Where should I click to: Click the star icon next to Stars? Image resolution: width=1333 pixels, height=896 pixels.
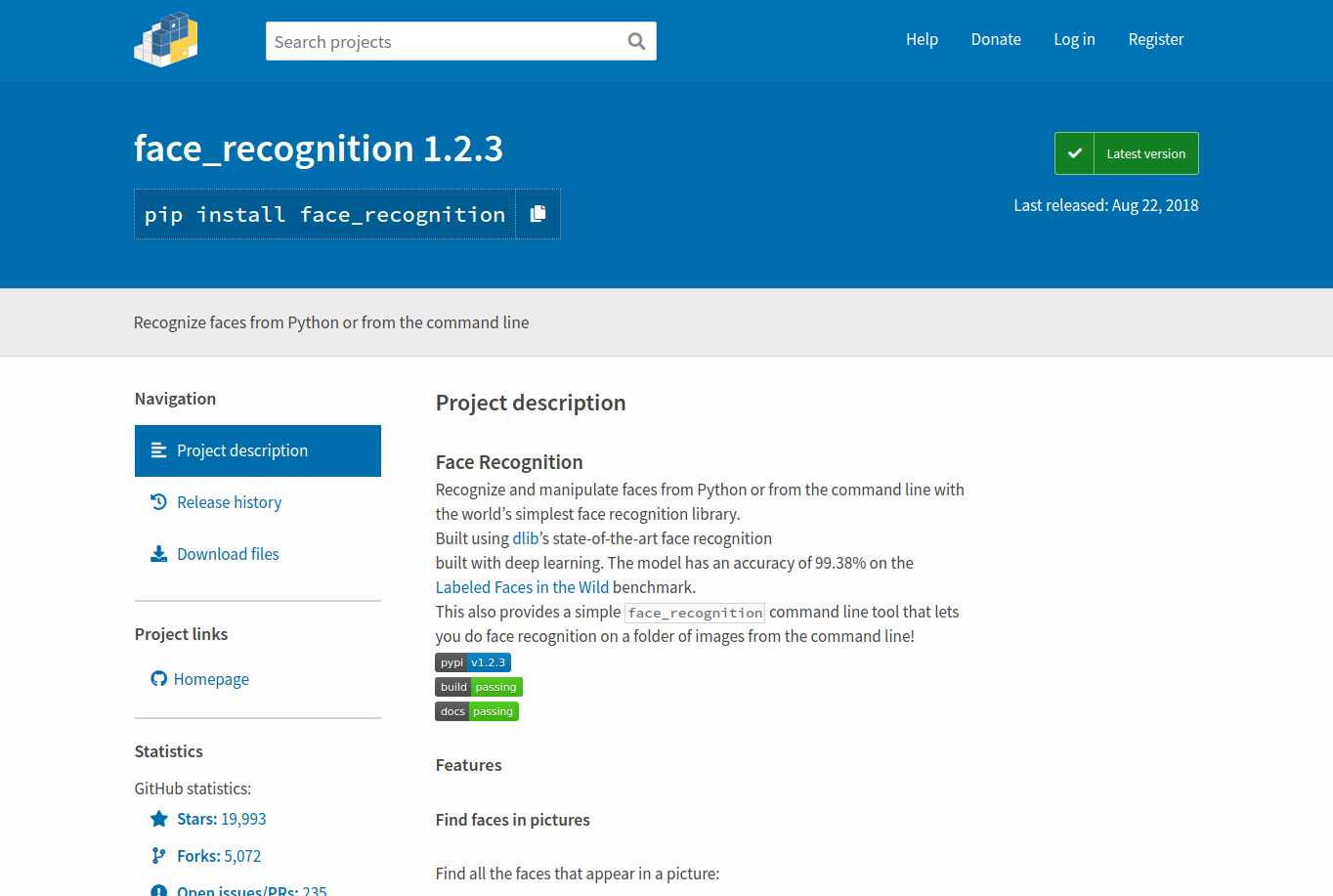[158, 819]
